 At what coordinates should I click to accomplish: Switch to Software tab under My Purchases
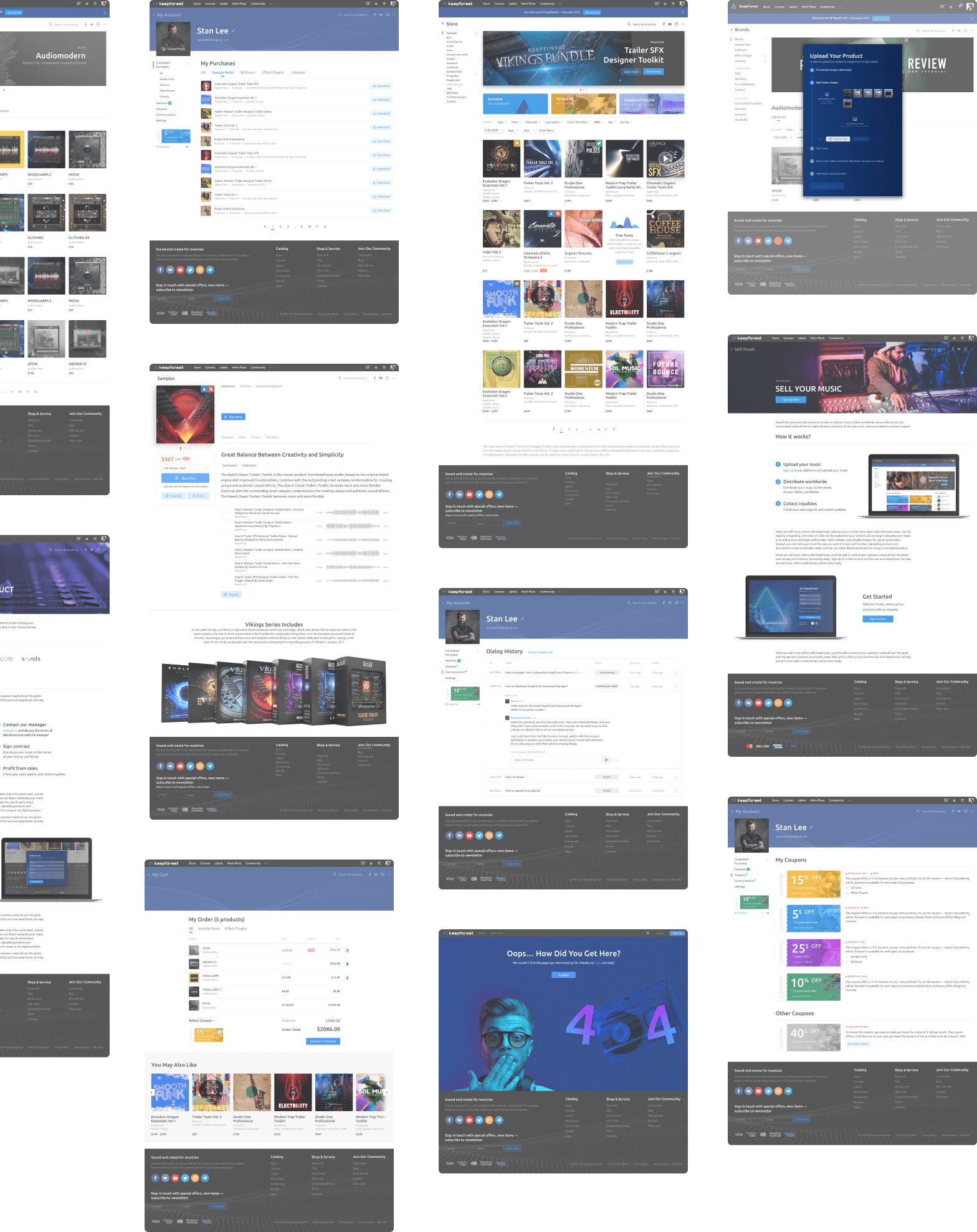[247, 72]
